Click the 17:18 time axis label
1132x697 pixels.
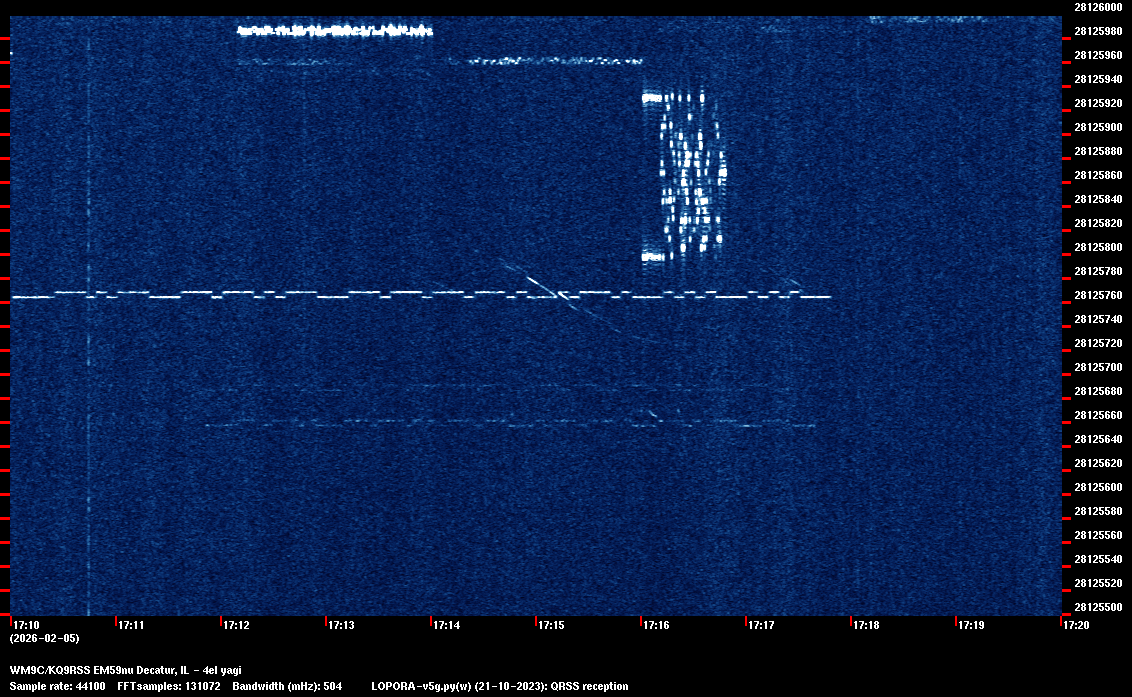pyautogui.click(x=866, y=625)
